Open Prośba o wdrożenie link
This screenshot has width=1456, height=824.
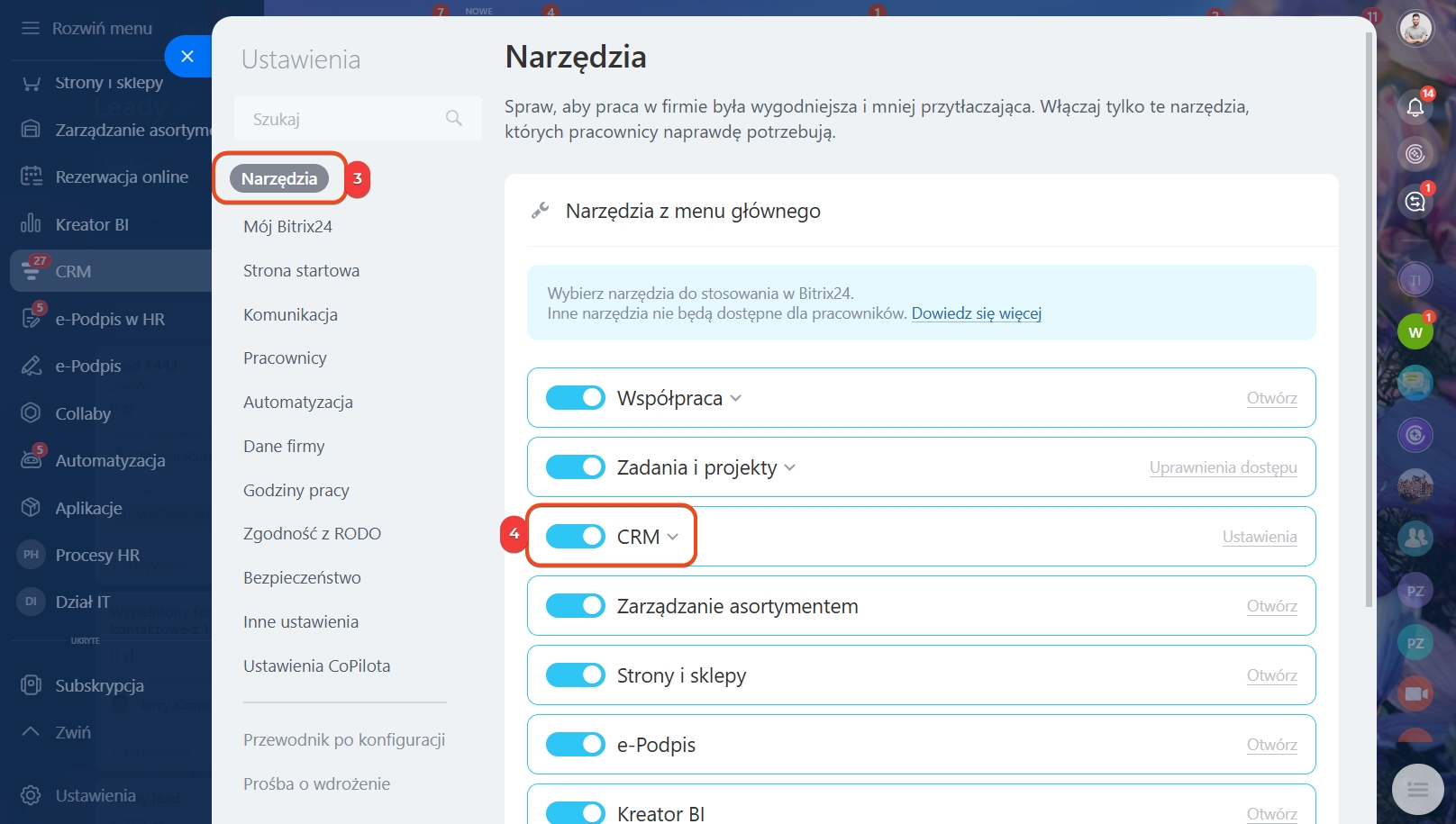tap(316, 783)
